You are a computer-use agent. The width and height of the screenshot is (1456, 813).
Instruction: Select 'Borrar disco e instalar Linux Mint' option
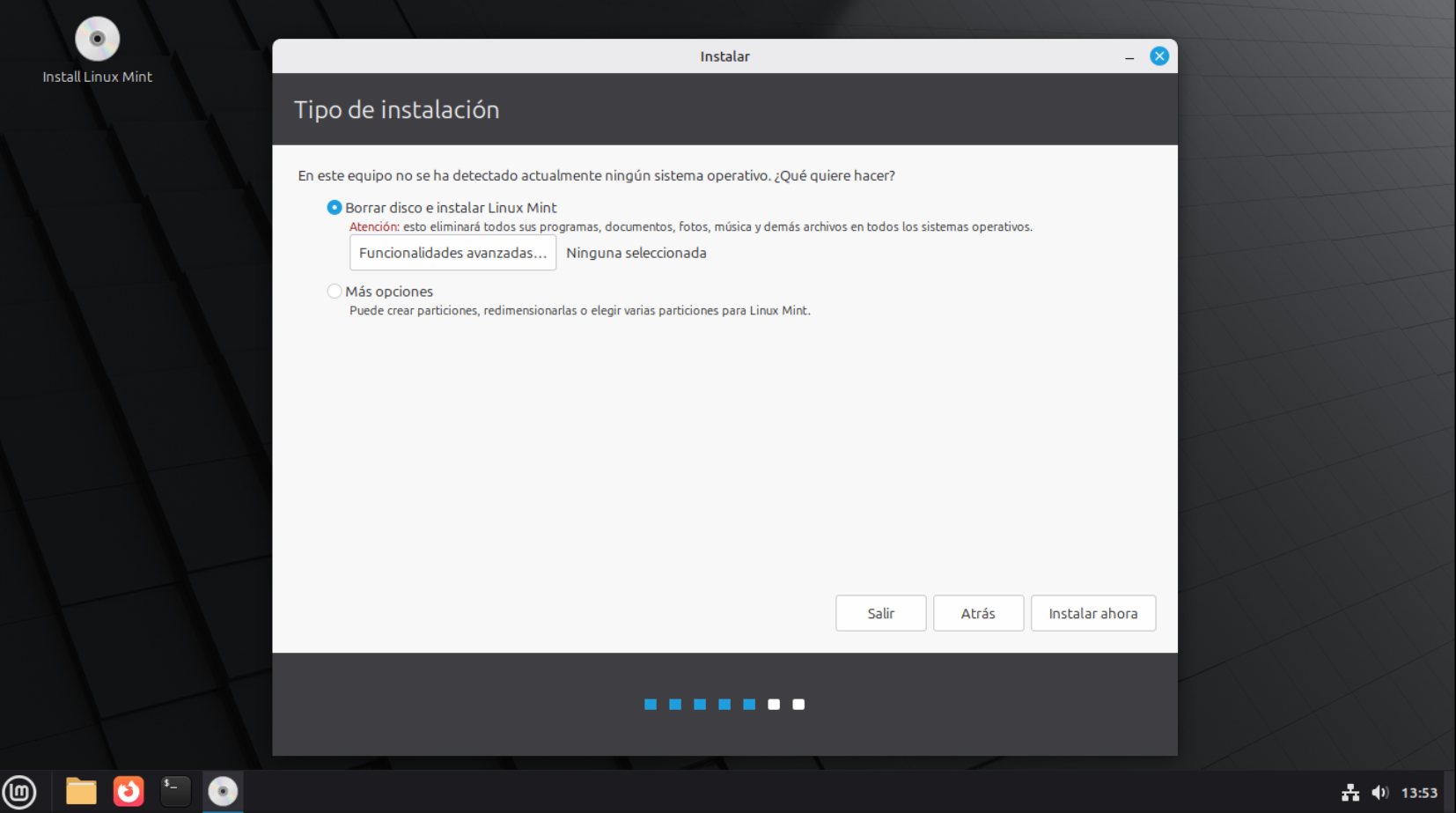click(335, 208)
